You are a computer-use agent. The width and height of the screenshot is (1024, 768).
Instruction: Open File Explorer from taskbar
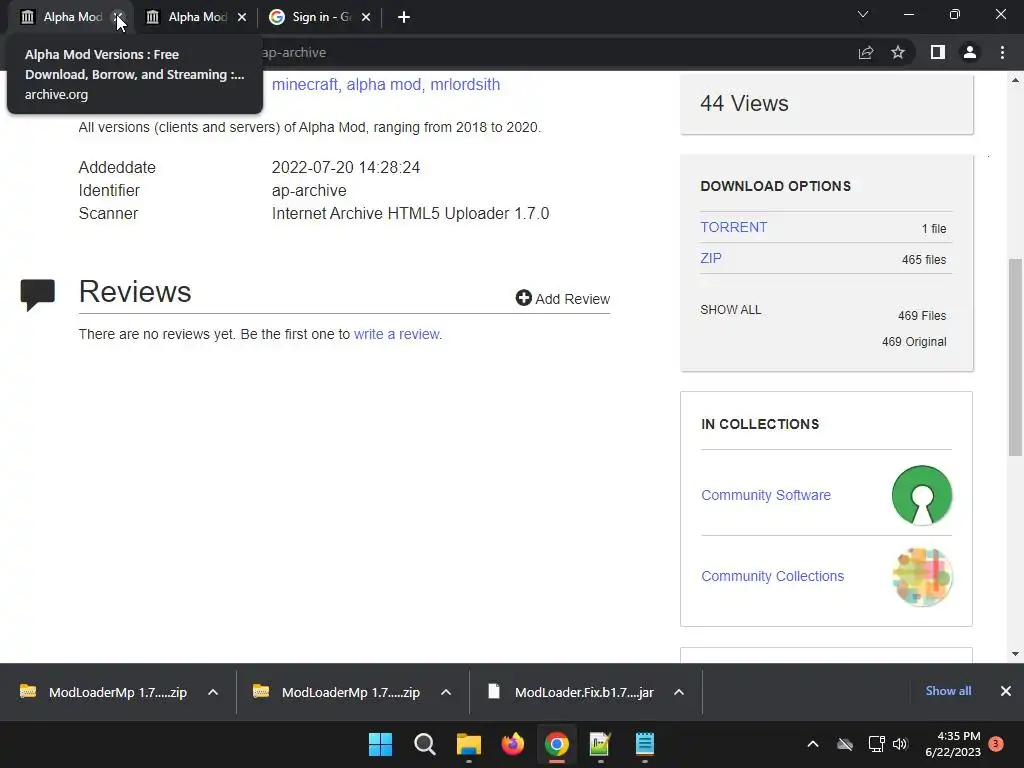click(x=469, y=744)
